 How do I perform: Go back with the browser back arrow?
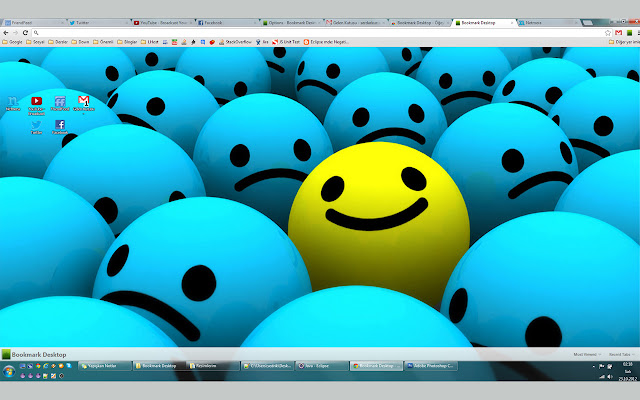point(6,33)
